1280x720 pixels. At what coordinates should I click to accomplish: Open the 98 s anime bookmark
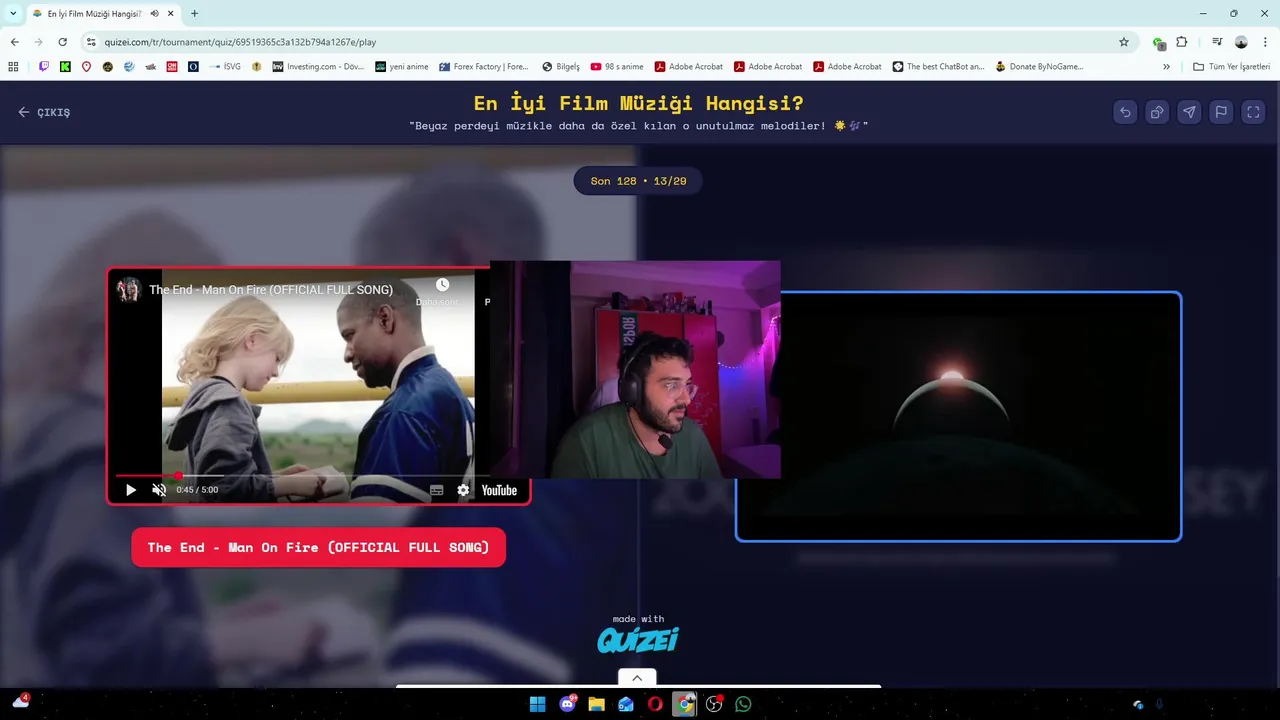(x=617, y=67)
